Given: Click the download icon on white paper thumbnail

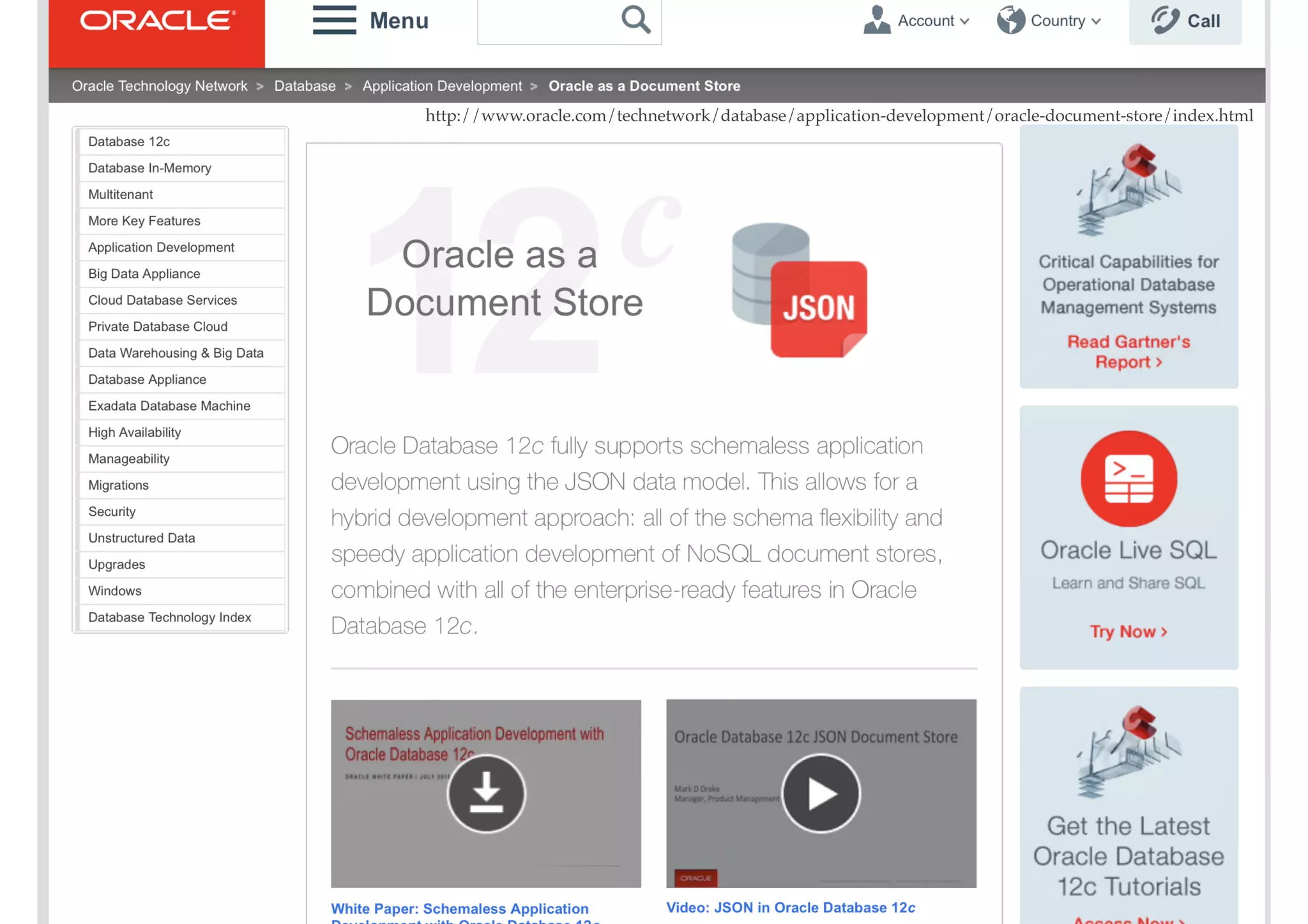Looking at the screenshot, I should [x=486, y=793].
